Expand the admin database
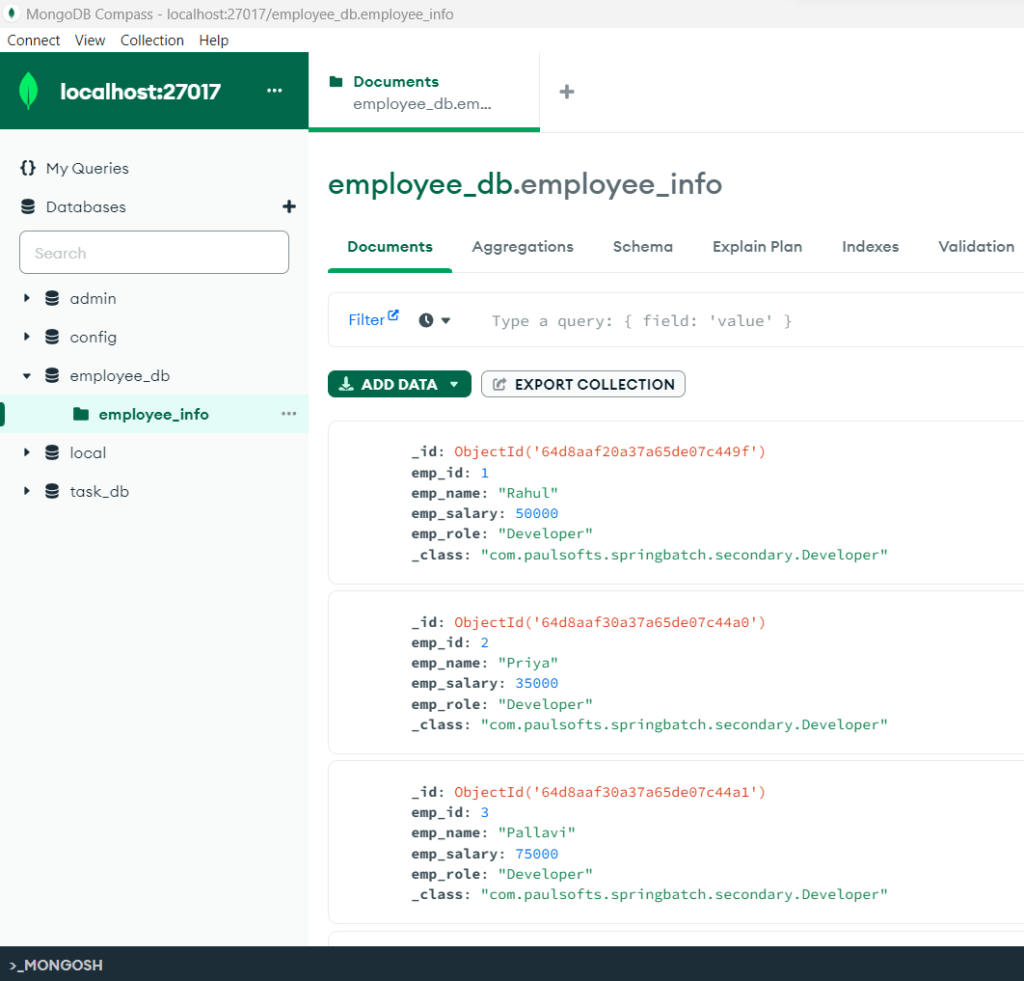 [28, 298]
